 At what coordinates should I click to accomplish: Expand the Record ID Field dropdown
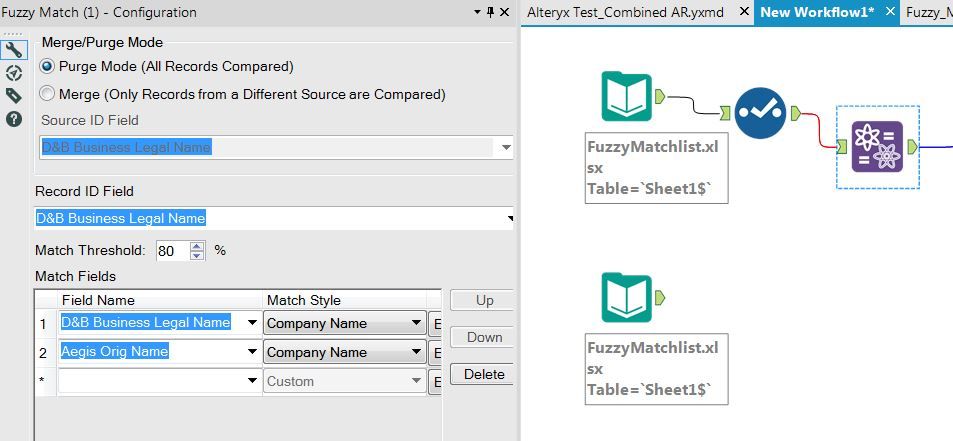pos(509,218)
